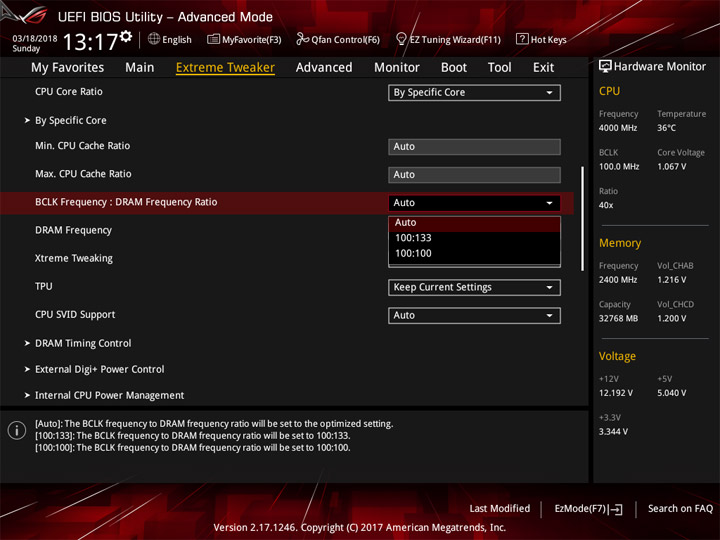
Task: Switch to the Boot tab
Action: coord(454,68)
